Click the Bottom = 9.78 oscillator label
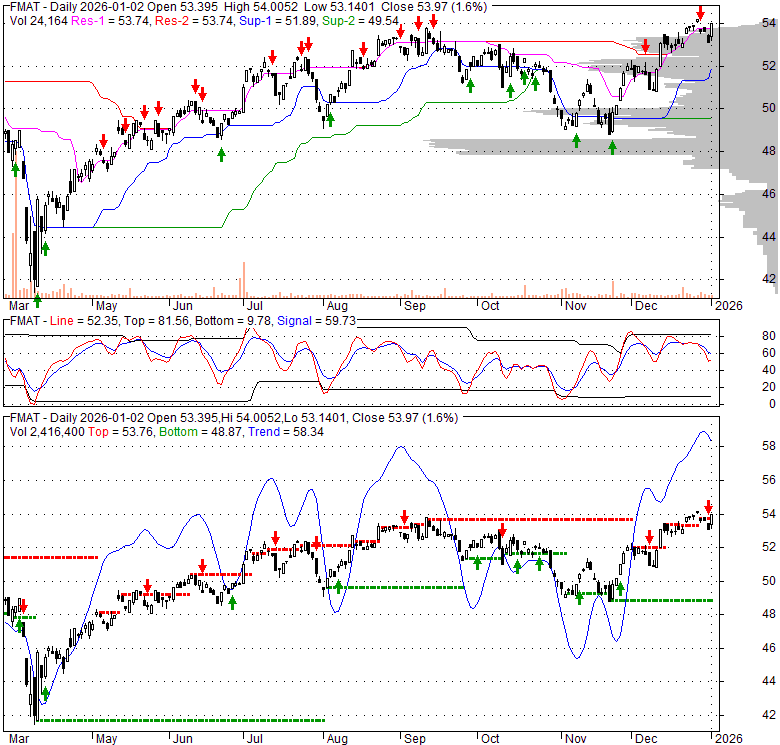Image resolution: width=780 pixels, height=745 pixels. (x=233, y=321)
